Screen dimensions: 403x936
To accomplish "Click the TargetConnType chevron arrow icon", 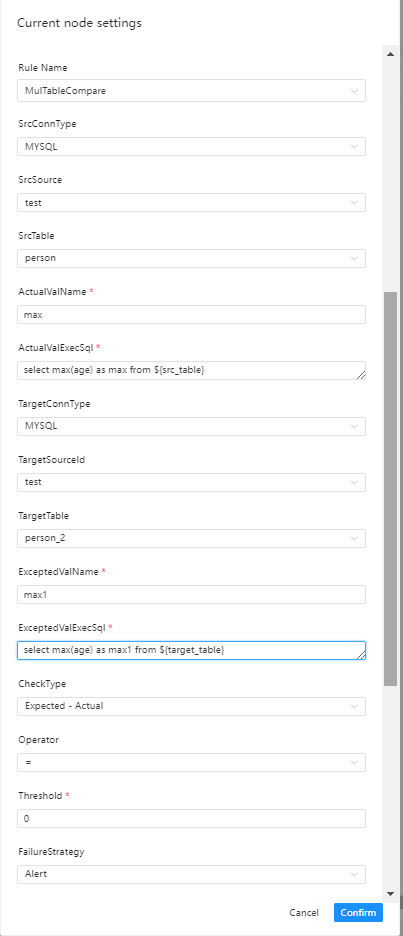I will 355,426.
